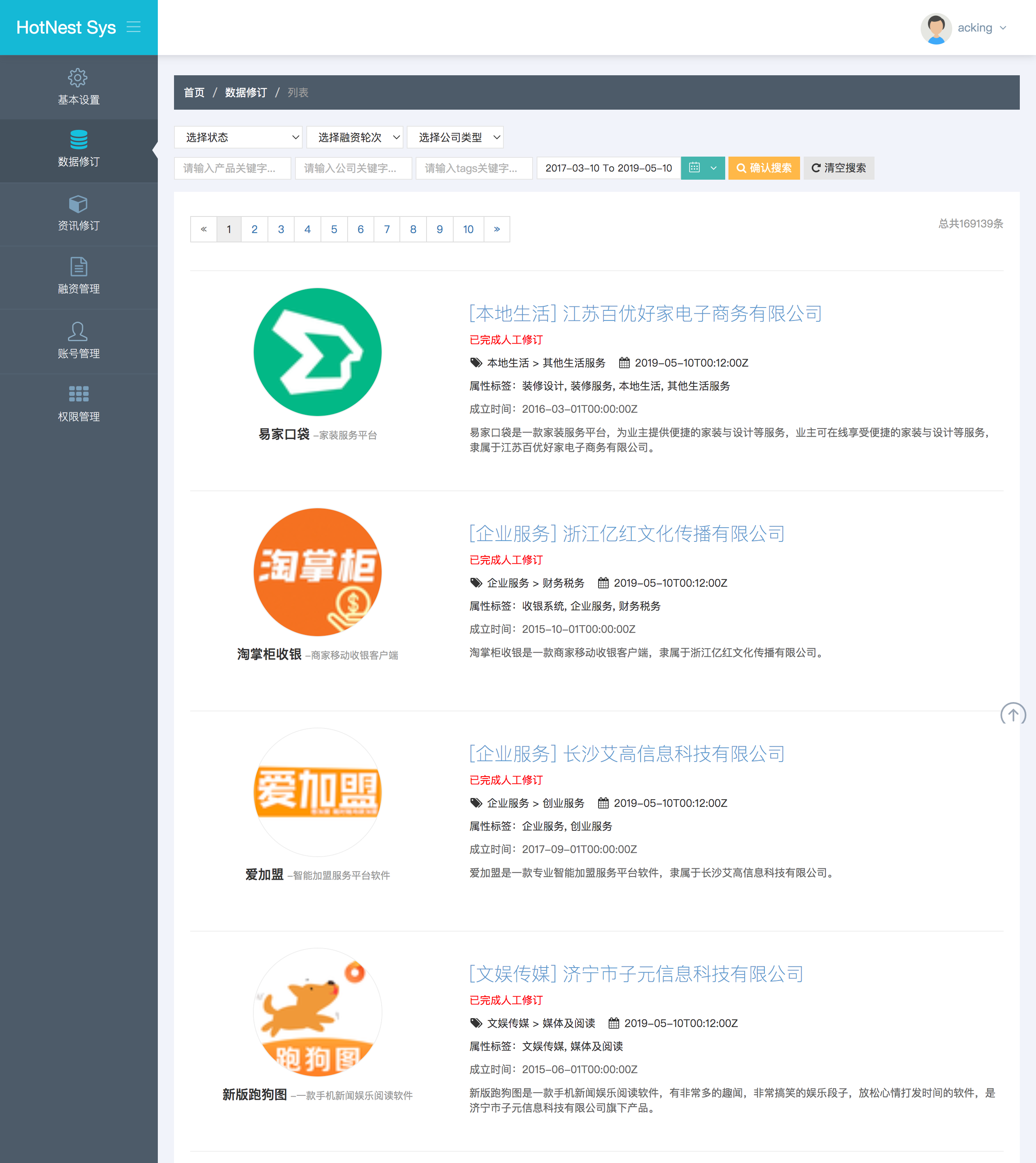Open the 数据修订 database icon
Image resolution: width=1036 pixels, height=1163 pixels.
coord(79,140)
